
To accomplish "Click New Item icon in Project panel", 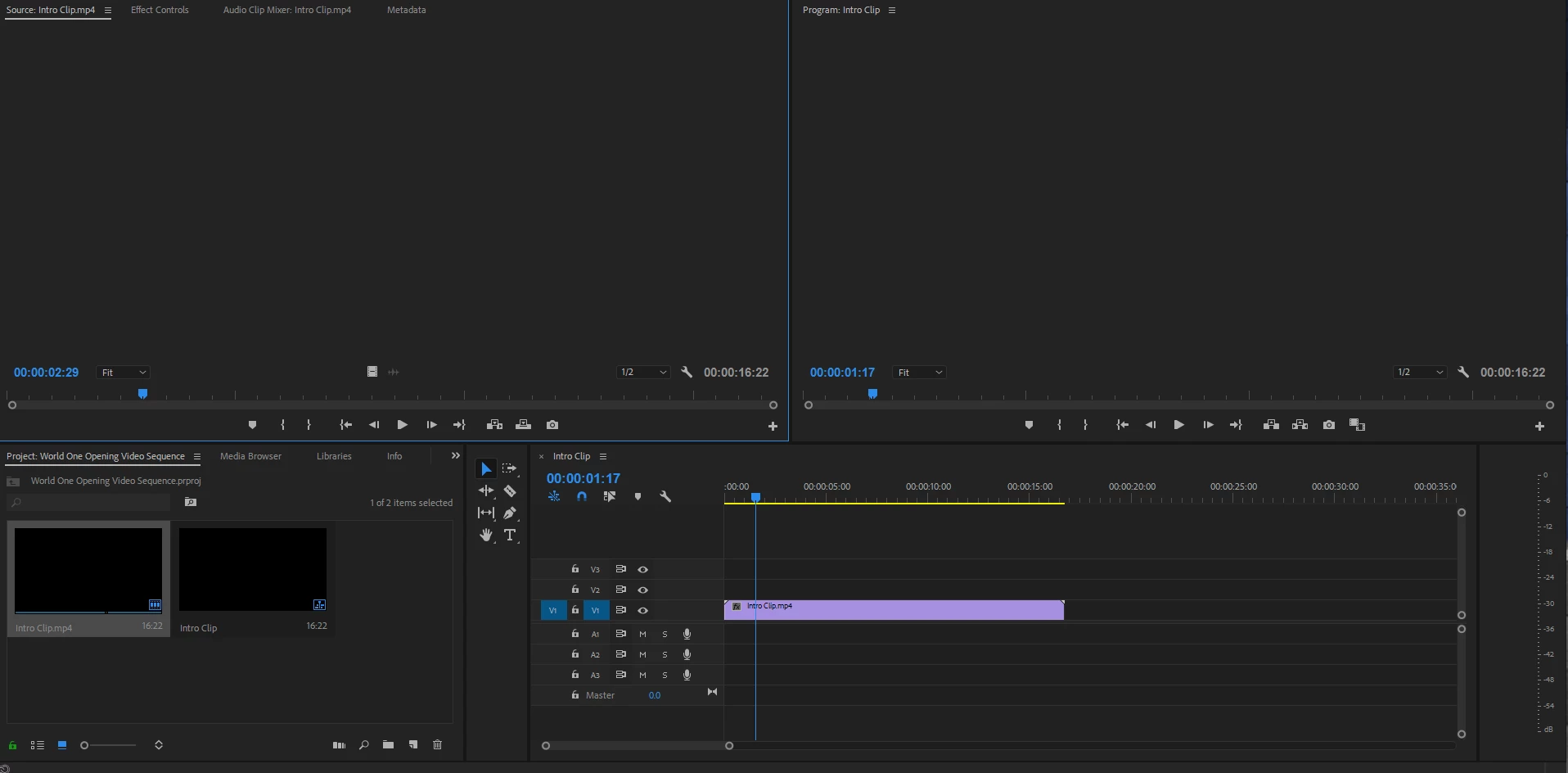I will tap(413, 745).
